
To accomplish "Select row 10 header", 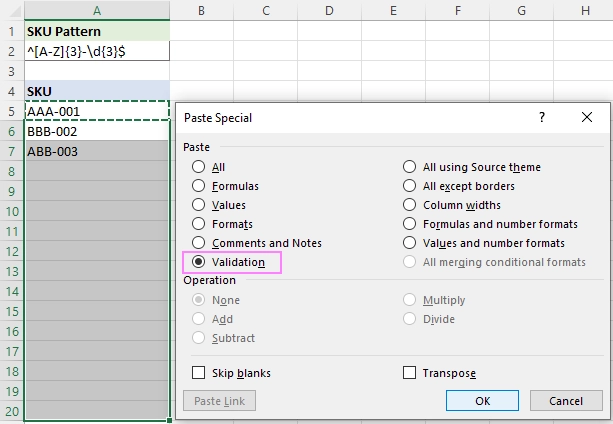I will (x=12, y=211).
